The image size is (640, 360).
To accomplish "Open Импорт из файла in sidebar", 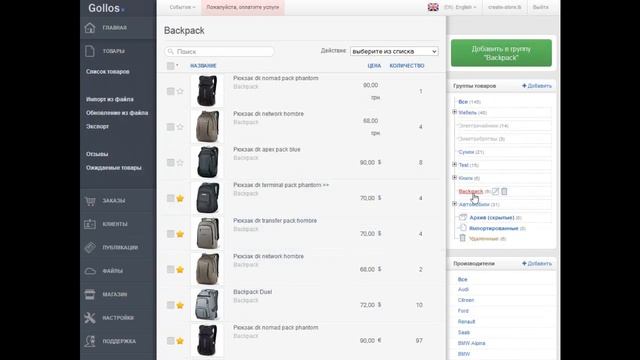I will click(x=110, y=99).
